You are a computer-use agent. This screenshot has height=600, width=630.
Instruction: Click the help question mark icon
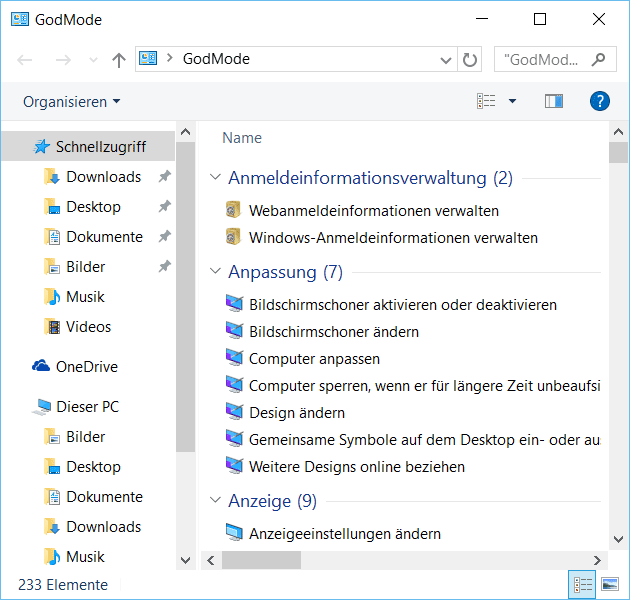pos(600,101)
